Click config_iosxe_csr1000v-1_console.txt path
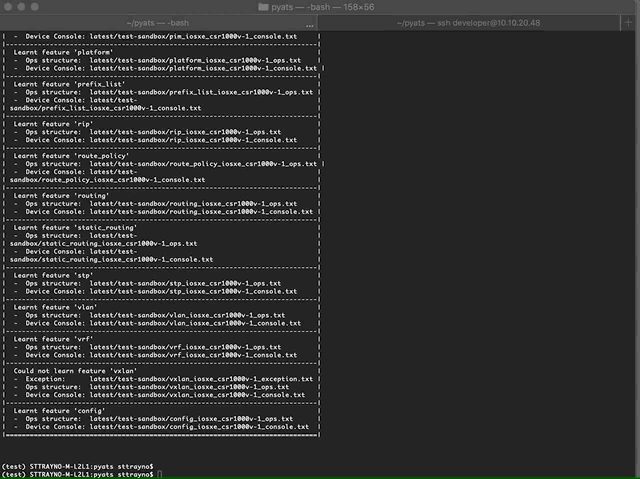This screenshot has width=640, height=479. click(199, 427)
